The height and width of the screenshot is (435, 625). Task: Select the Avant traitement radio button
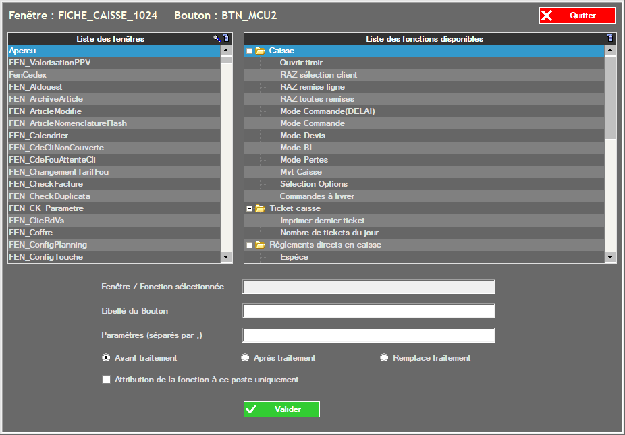pos(106,358)
